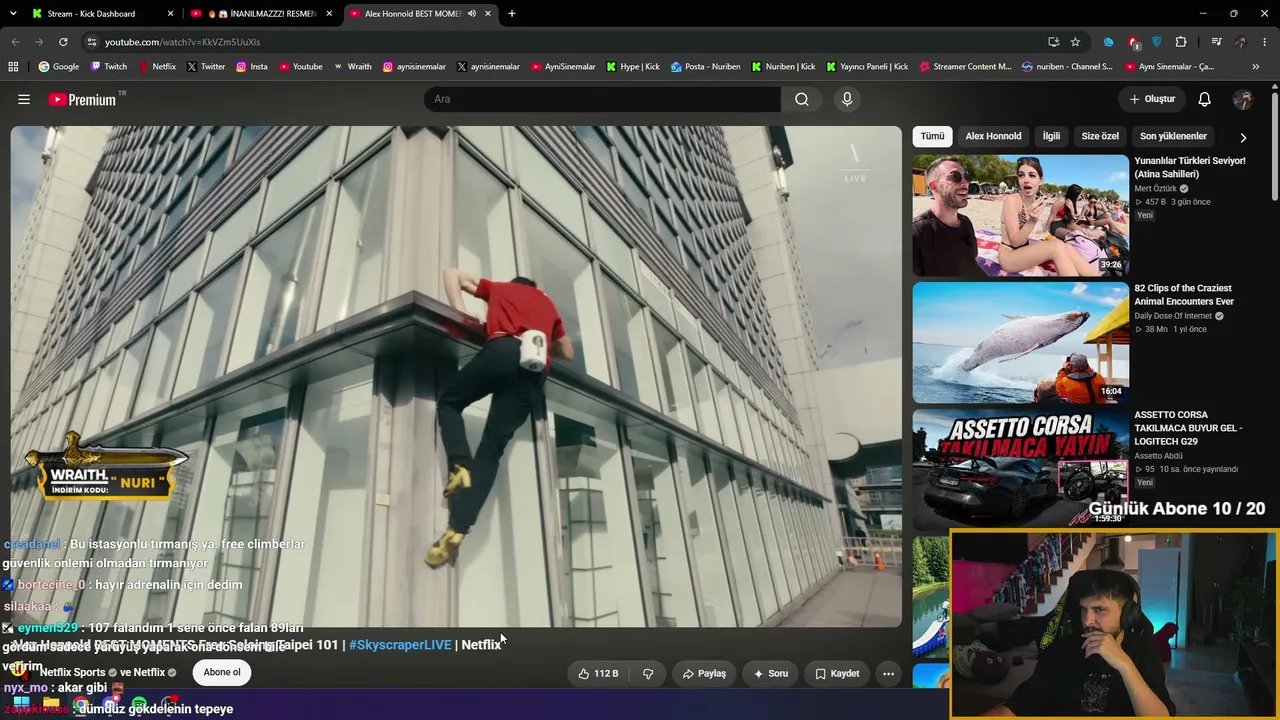1280x720 pixels.
Task: Click the Kaydet save button
Action: tap(837, 673)
